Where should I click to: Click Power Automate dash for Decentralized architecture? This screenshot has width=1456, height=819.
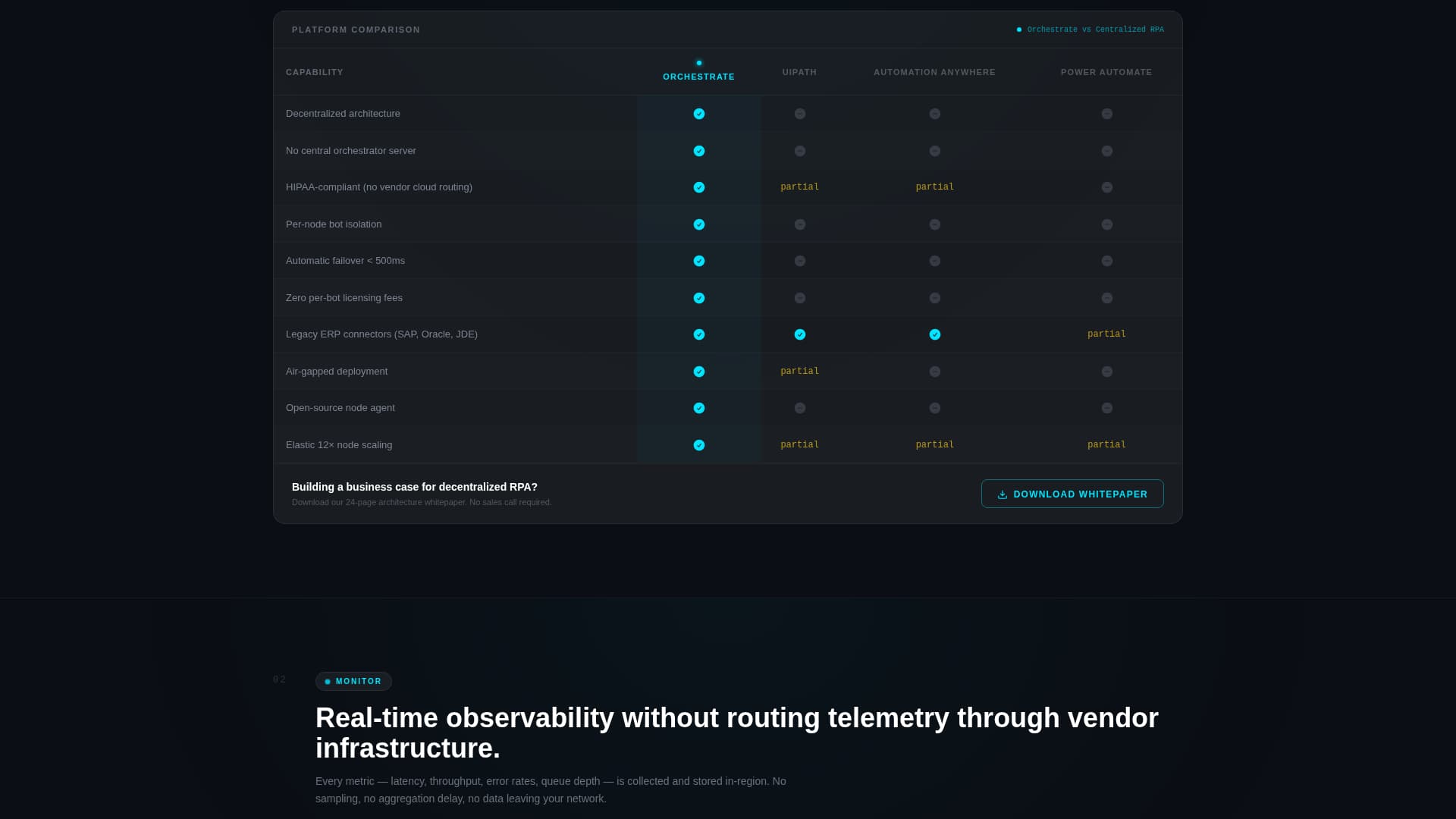[1107, 114]
